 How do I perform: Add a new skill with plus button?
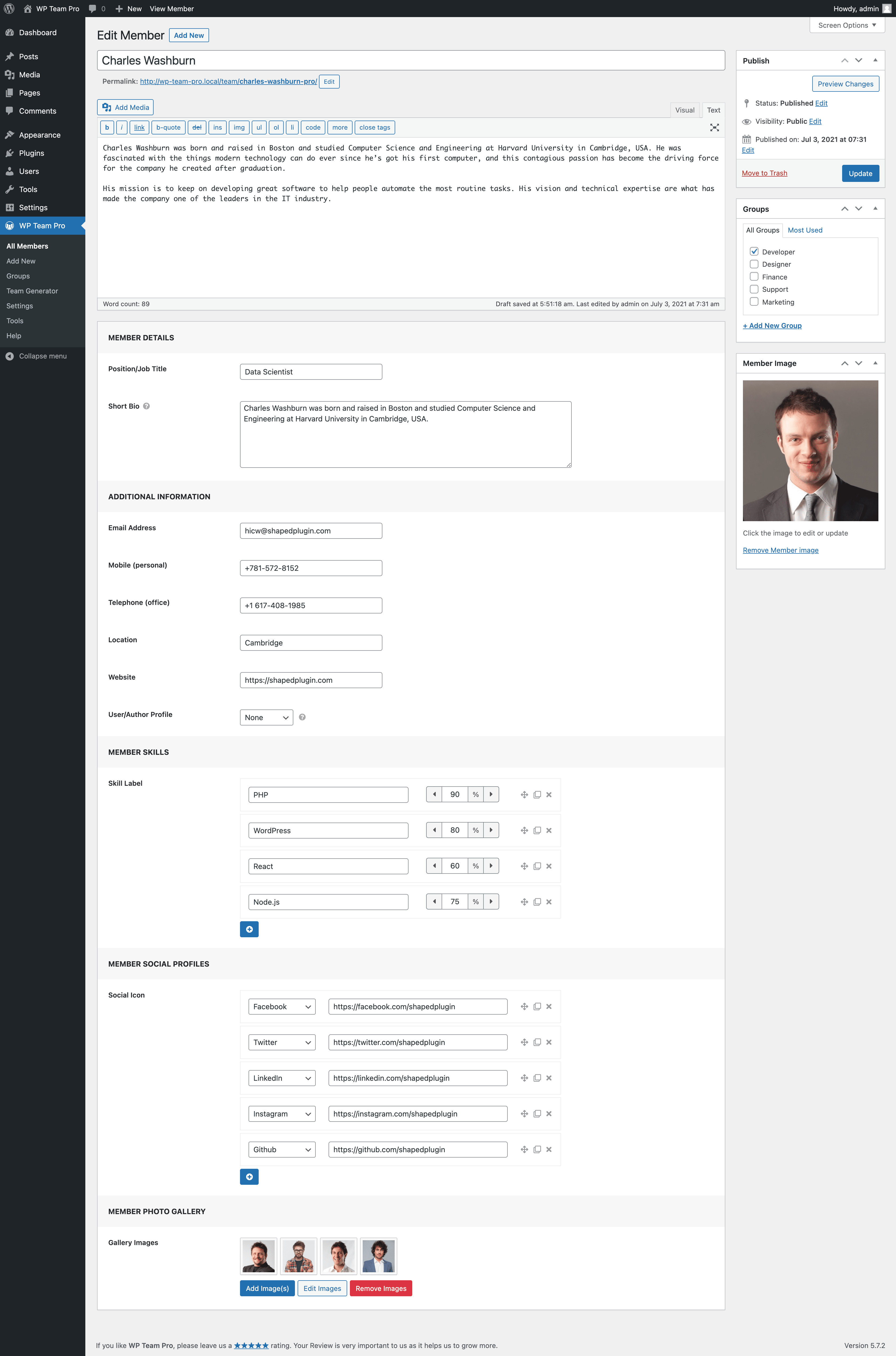point(249,929)
